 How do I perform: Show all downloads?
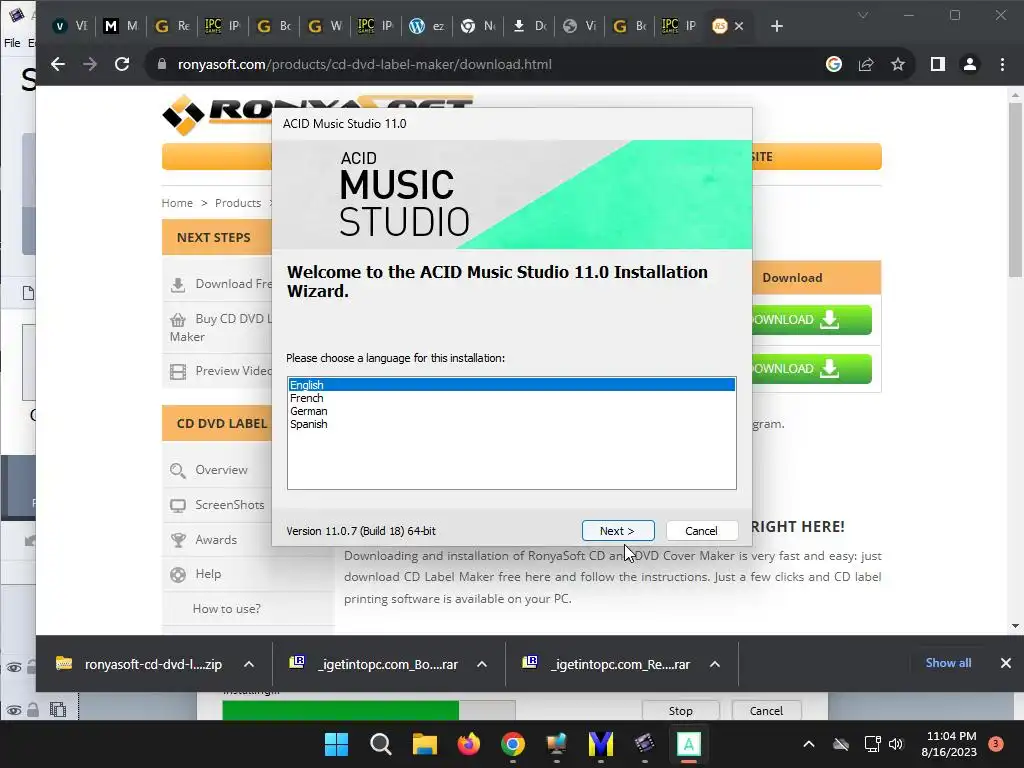click(948, 663)
